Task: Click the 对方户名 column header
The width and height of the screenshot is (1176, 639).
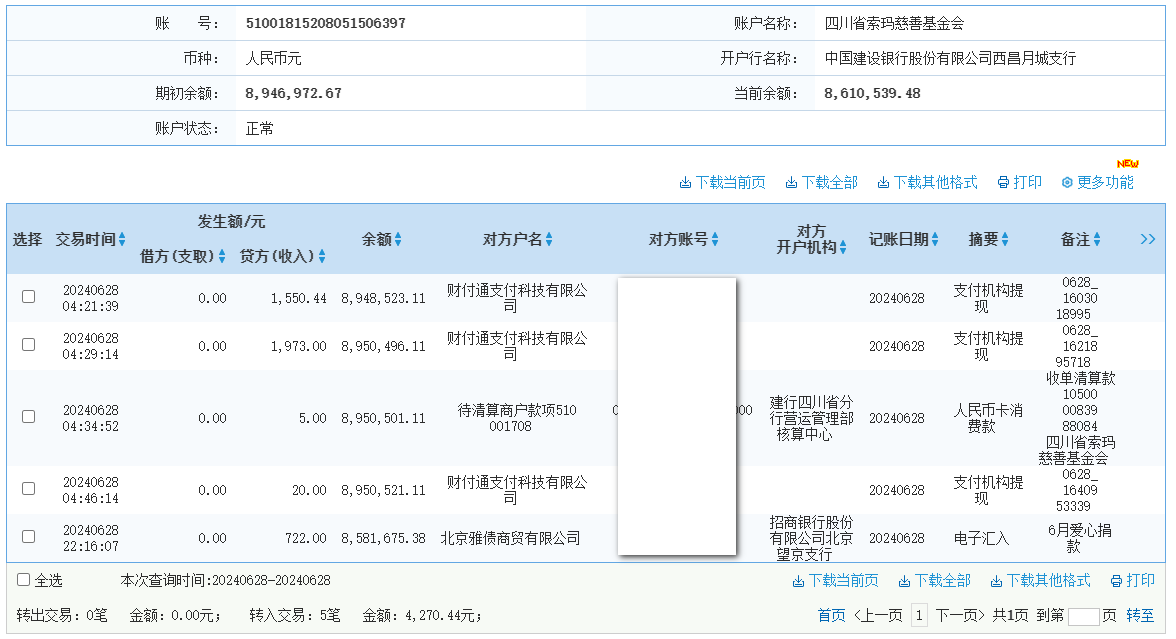Action: (512, 239)
